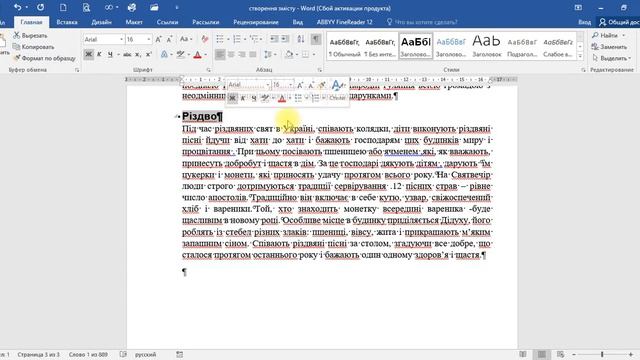
Task: Open ribbon font size 16 dropdown
Action: [148, 39]
